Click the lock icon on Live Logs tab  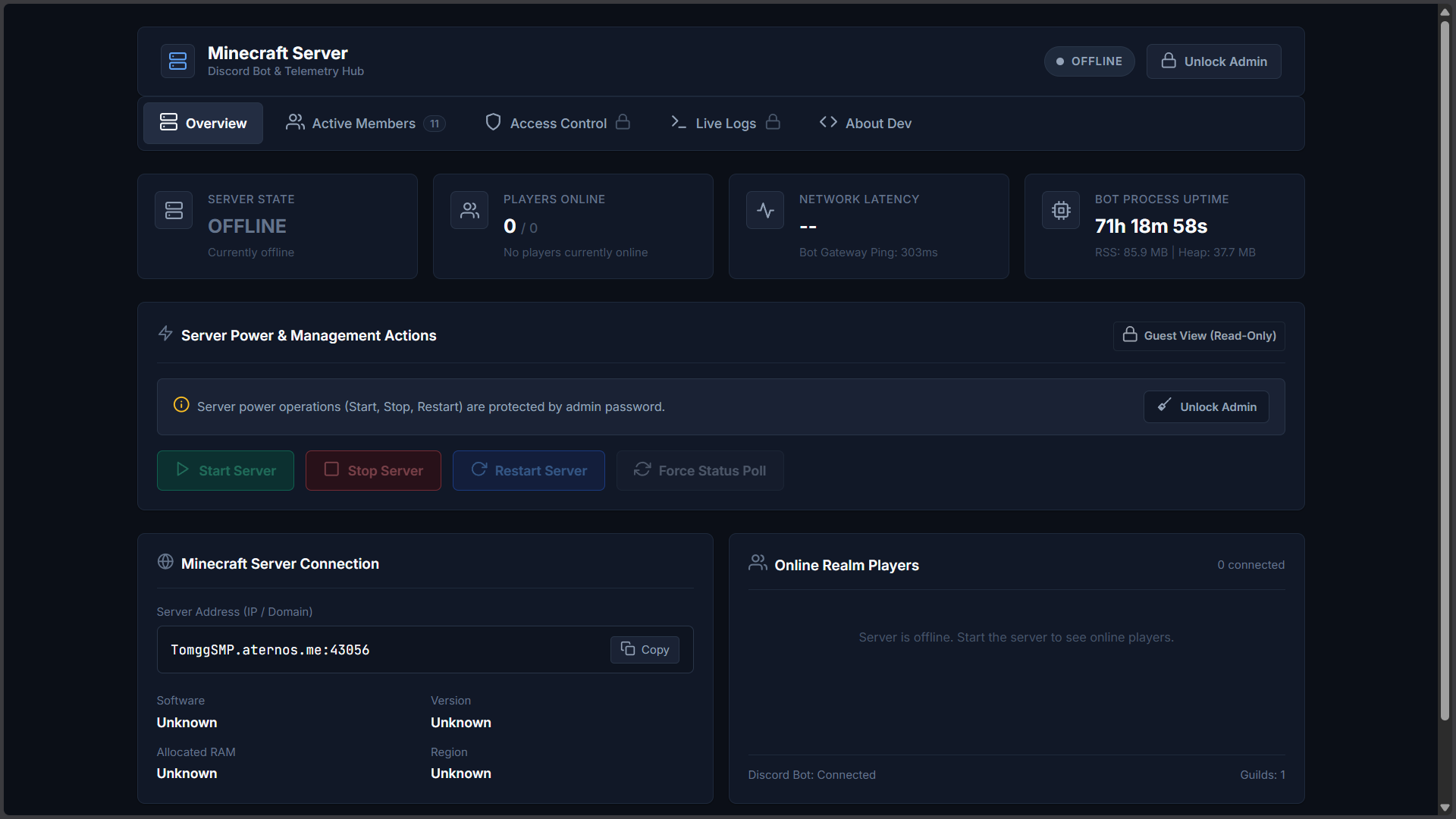point(773,122)
